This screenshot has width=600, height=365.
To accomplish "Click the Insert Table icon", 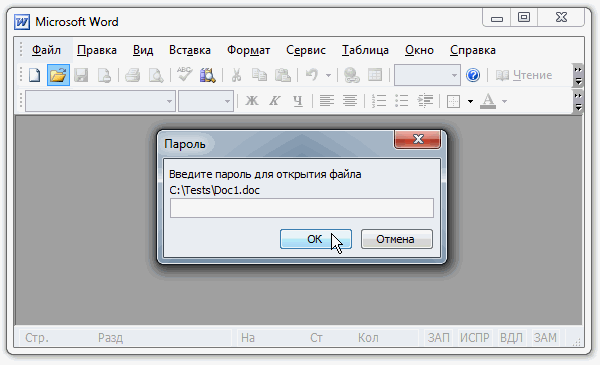I will 375,75.
